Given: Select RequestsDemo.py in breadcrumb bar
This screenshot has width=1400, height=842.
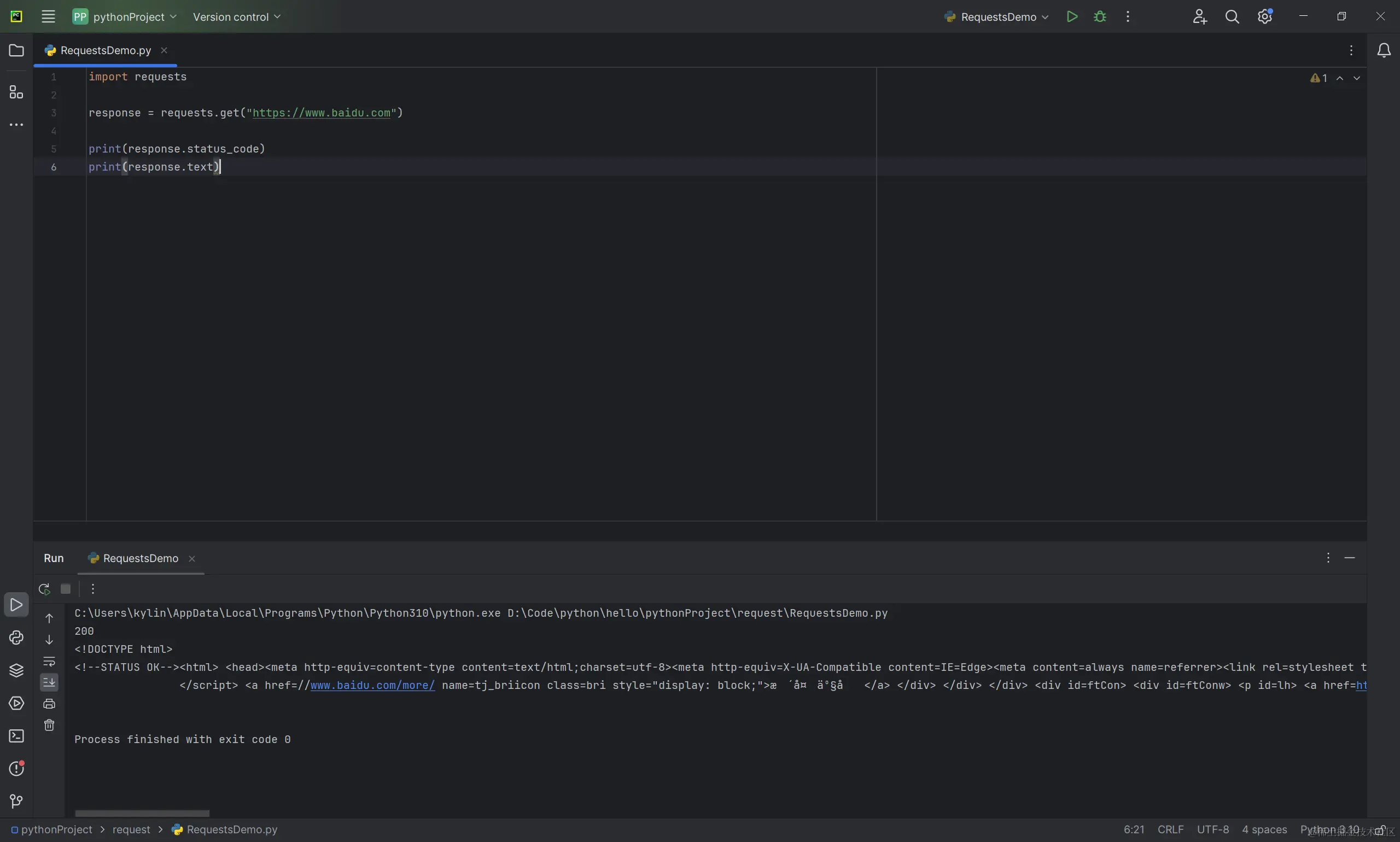Looking at the screenshot, I should coord(225,829).
